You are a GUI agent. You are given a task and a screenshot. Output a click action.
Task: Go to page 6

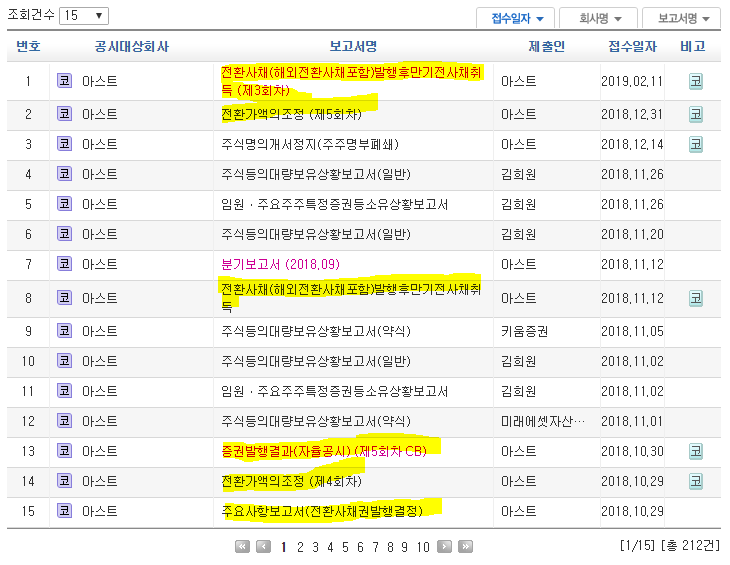coord(360,547)
